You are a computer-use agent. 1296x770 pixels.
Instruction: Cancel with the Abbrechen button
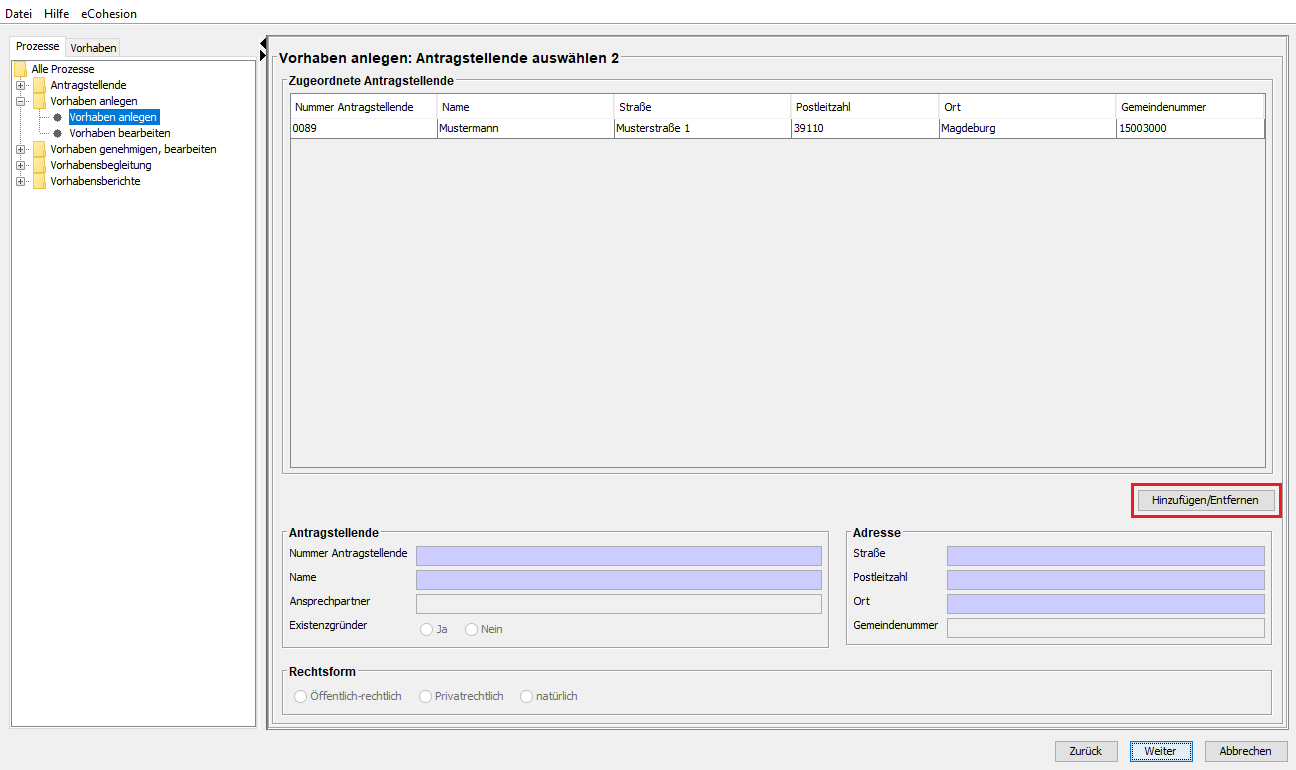1246,751
